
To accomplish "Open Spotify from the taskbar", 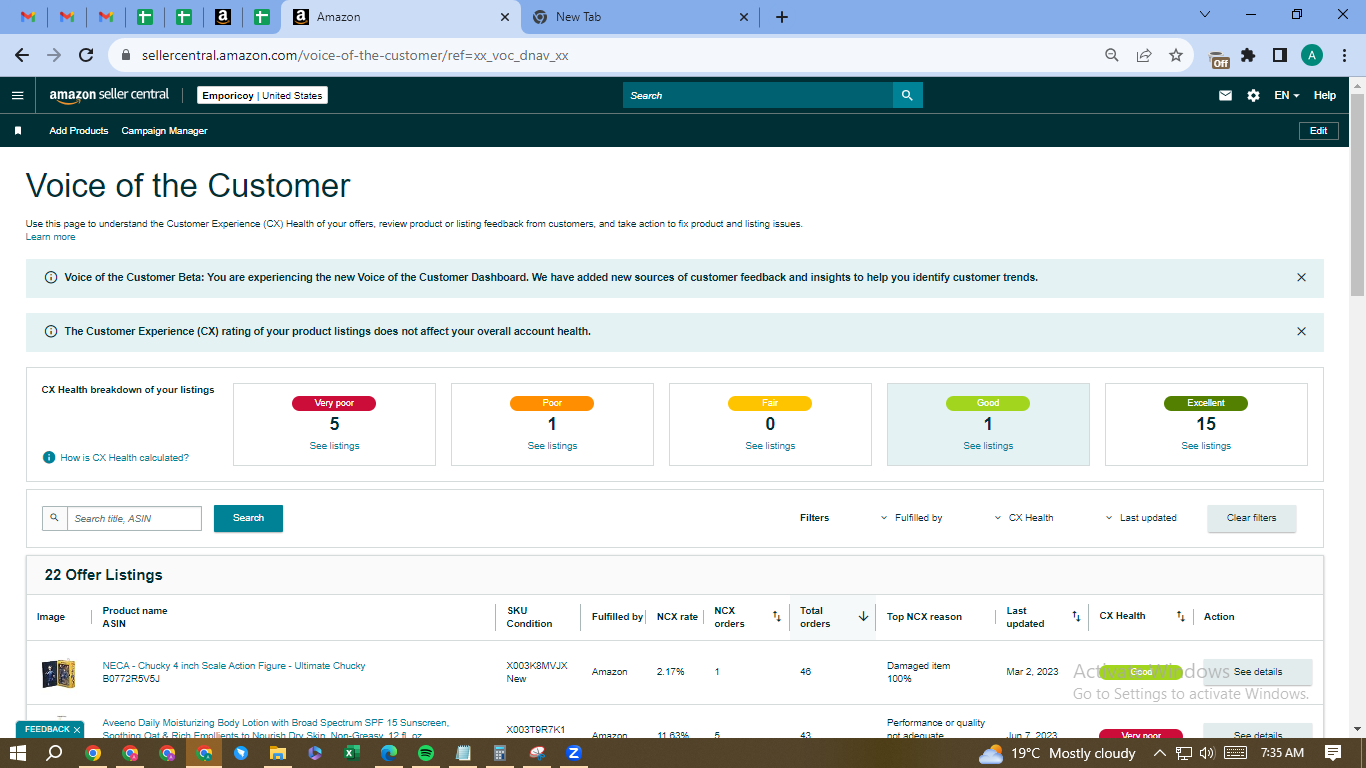I will click(x=426, y=753).
